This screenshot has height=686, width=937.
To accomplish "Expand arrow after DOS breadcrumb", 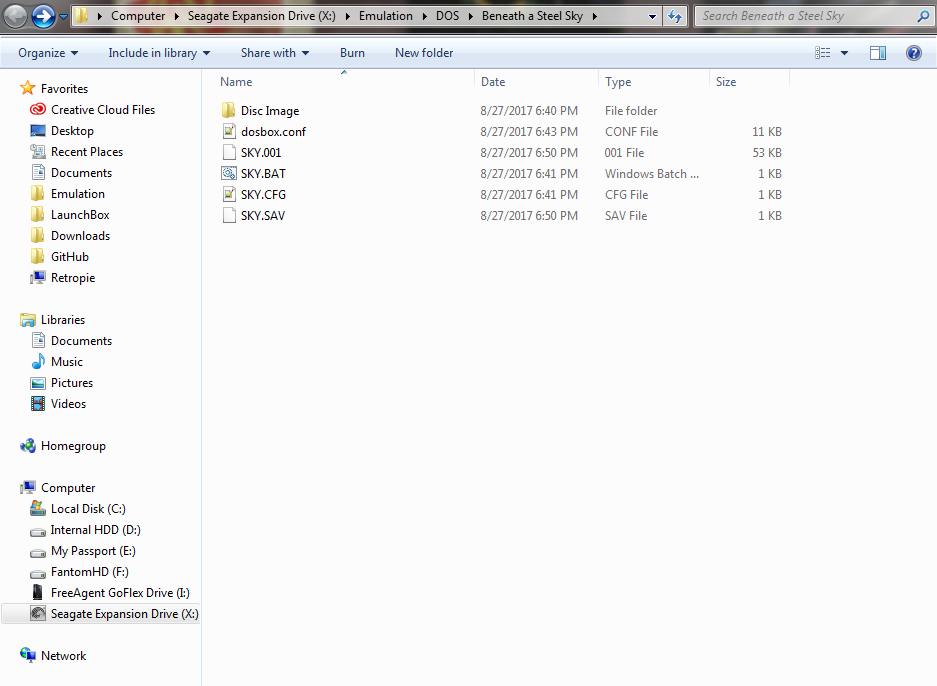I will pos(470,16).
